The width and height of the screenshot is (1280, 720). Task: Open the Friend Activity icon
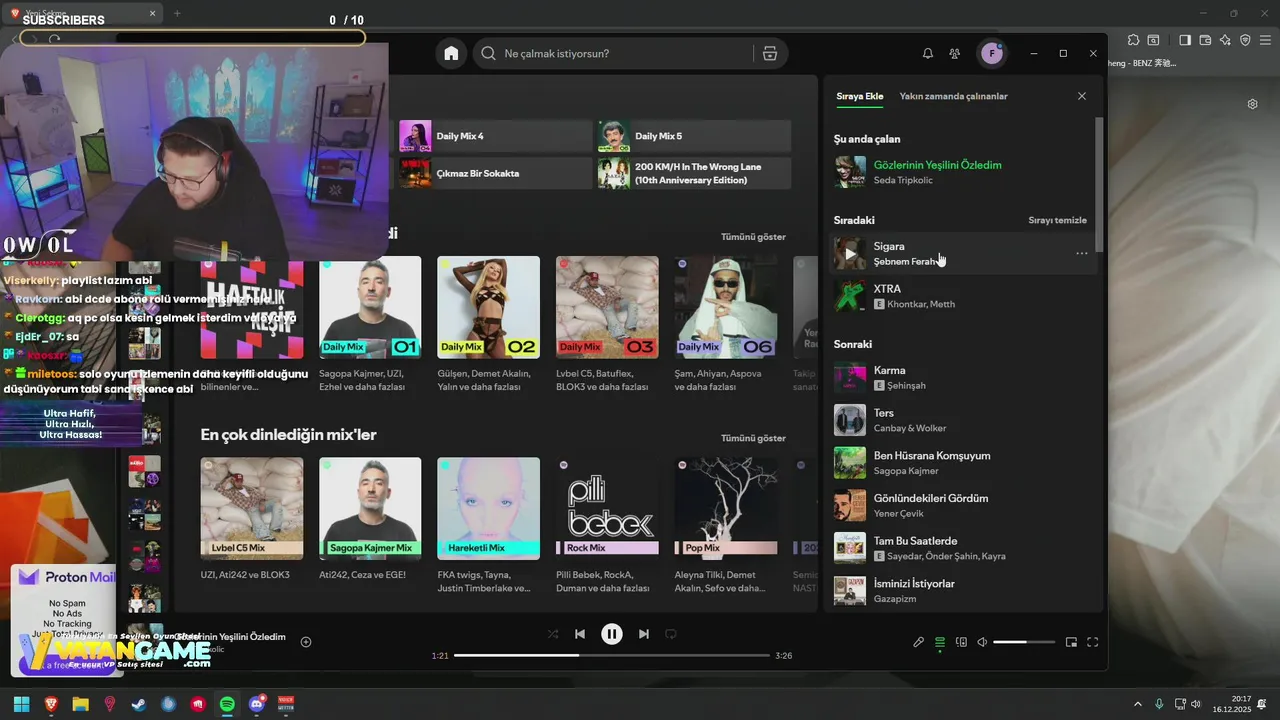955,54
